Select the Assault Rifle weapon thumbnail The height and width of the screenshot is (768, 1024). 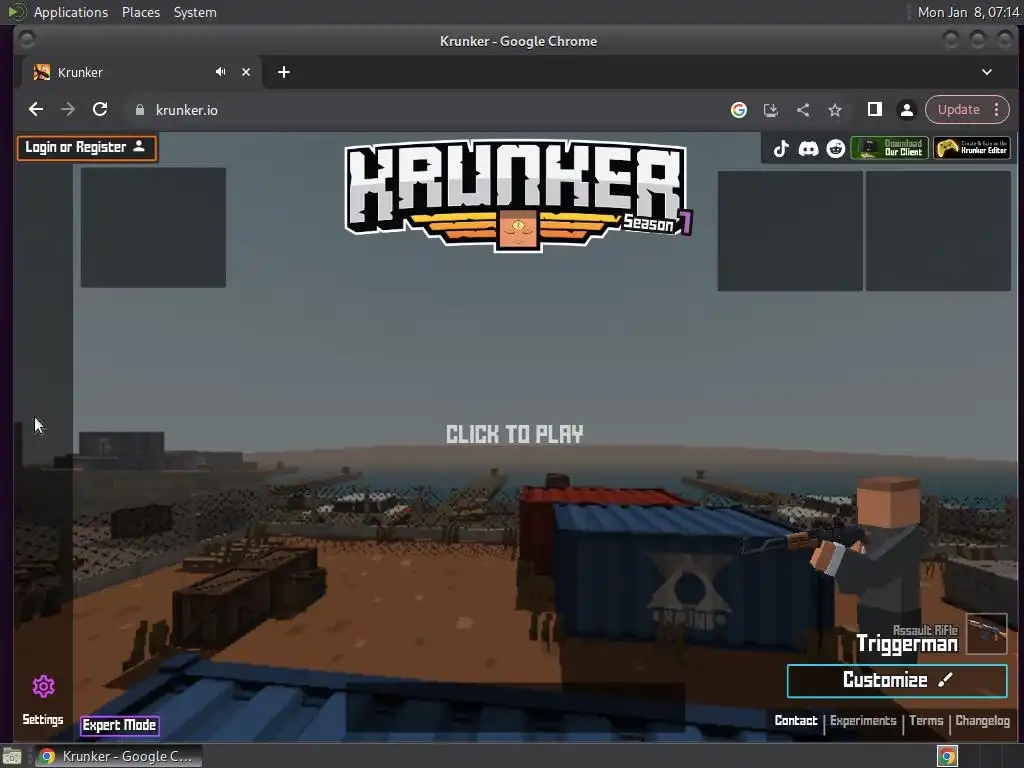987,633
